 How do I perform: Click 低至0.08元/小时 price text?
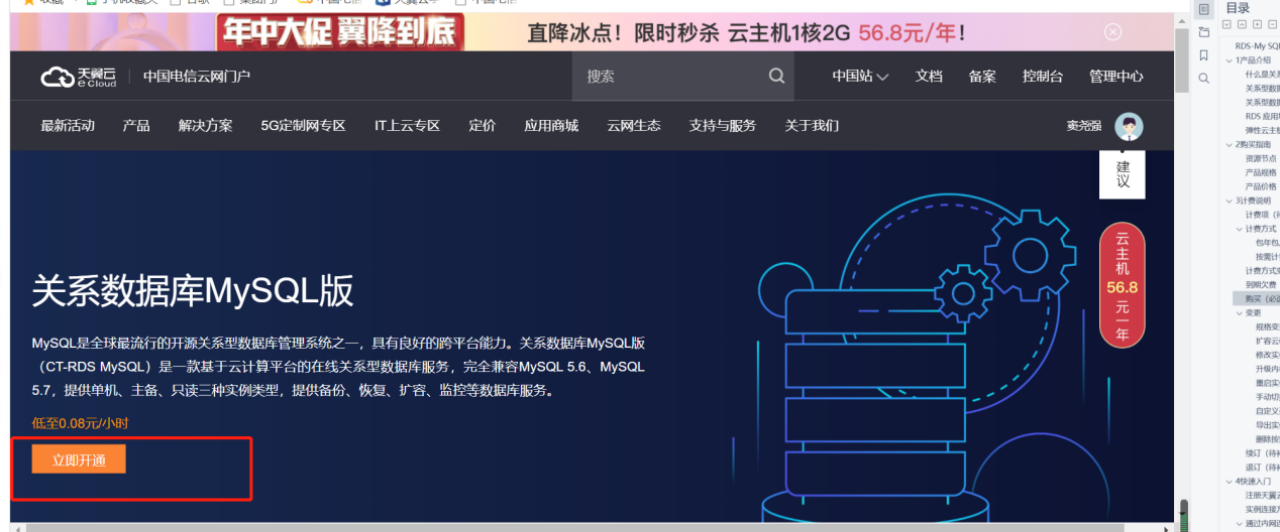tap(80, 423)
